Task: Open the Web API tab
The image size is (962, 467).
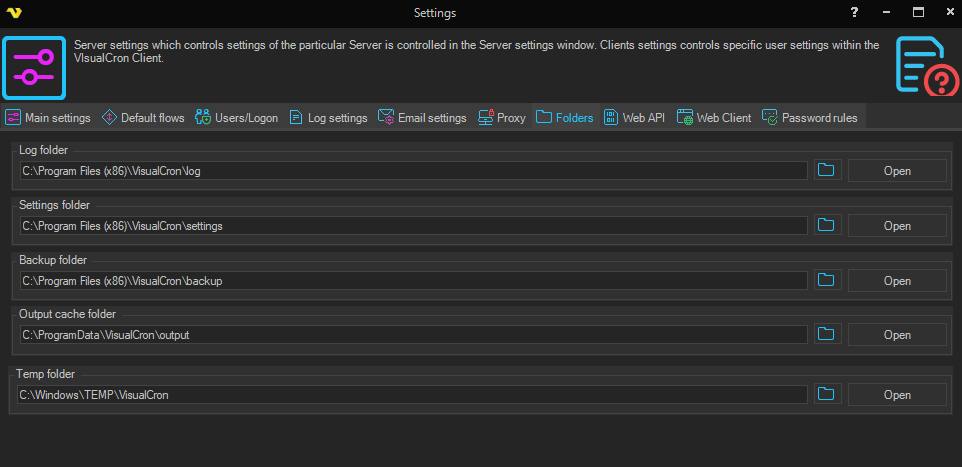Action: click(x=634, y=118)
